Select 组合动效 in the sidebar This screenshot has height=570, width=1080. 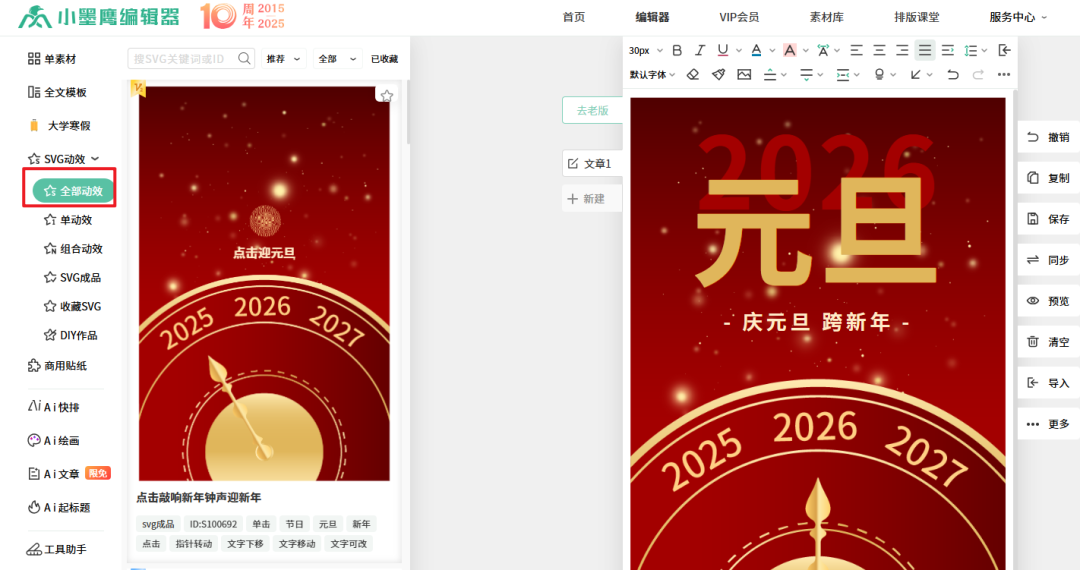coord(73,249)
